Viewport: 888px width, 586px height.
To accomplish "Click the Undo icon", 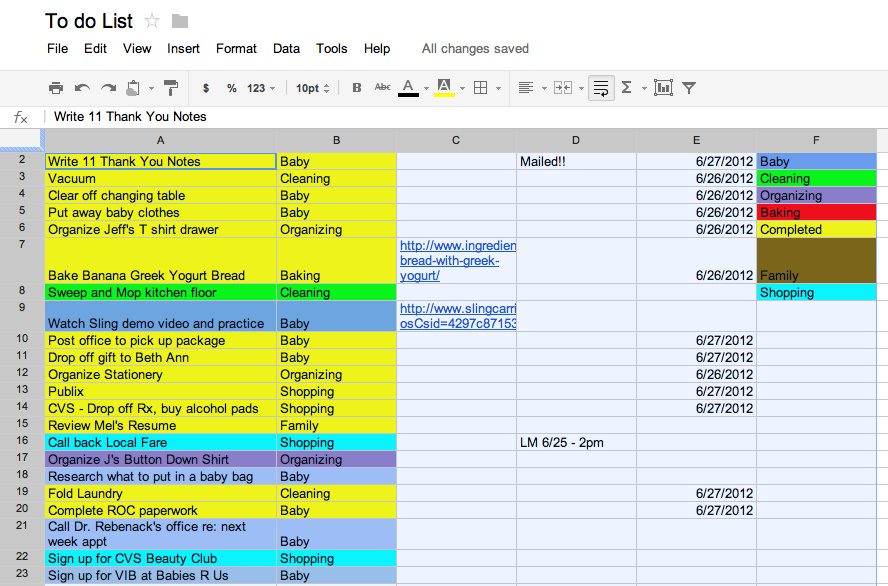I will pos(80,87).
